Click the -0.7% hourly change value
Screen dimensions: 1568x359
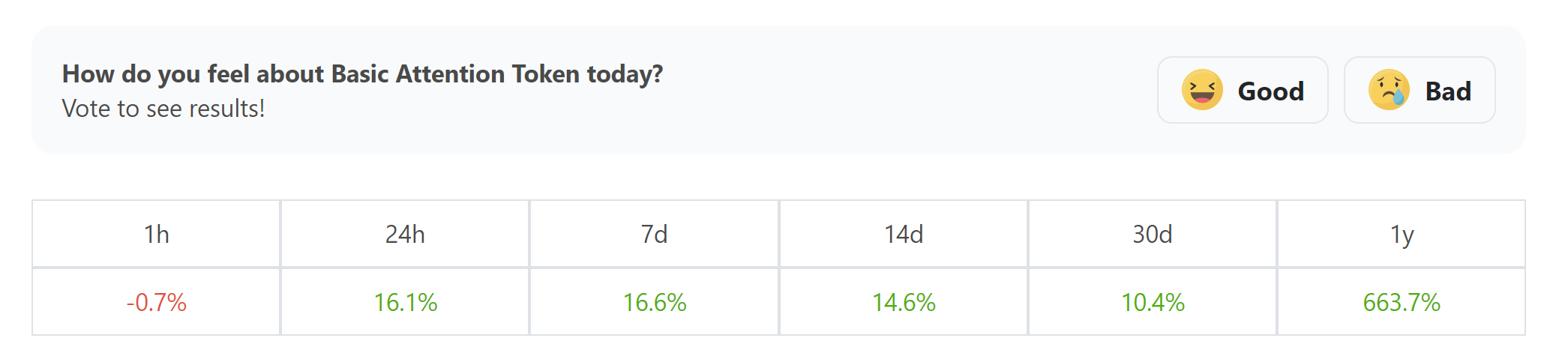pyautogui.click(x=156, y=302)
